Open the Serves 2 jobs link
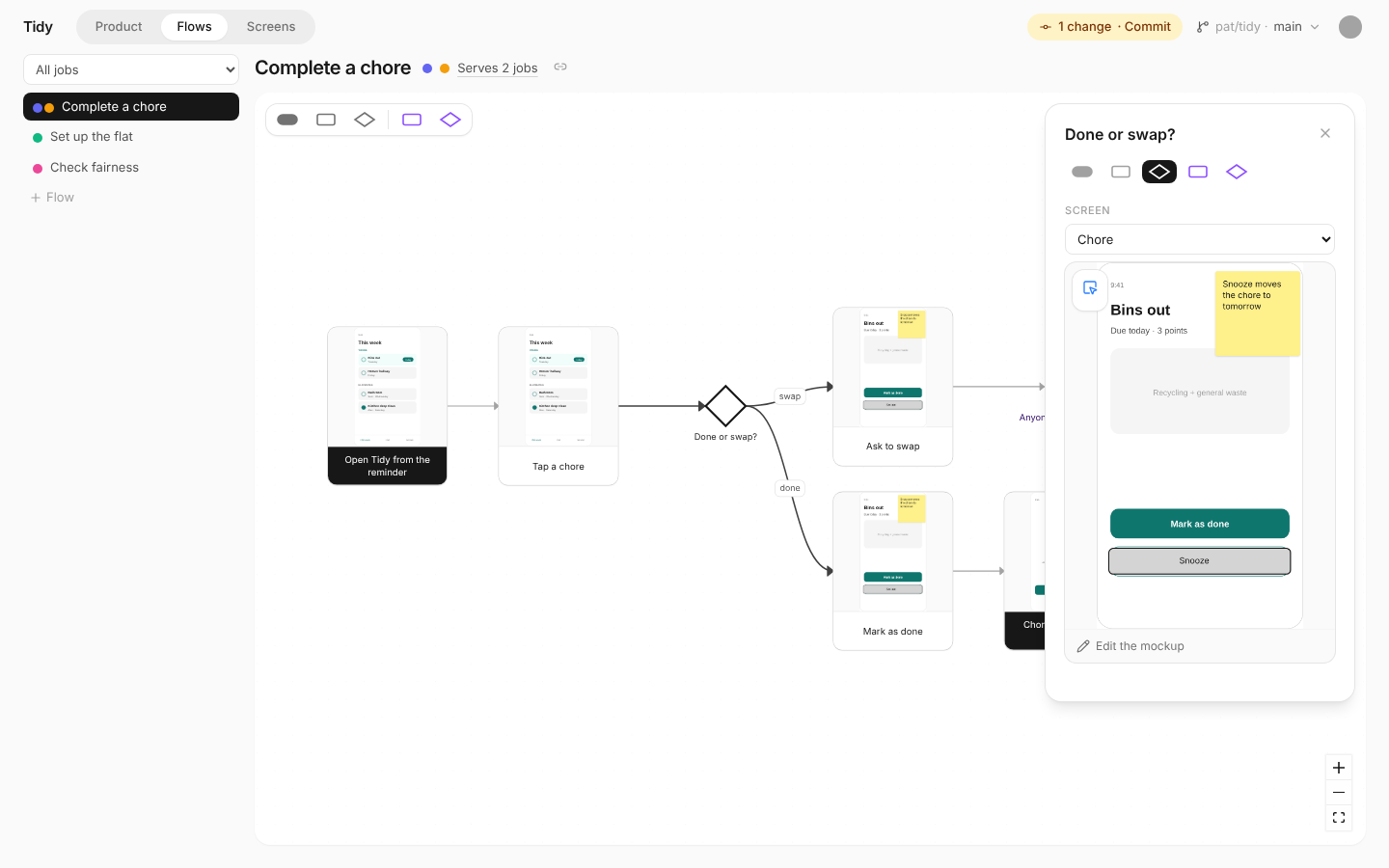Viewport: 1389px width, 868px height. pyautogui.click(x=498, y=68)
